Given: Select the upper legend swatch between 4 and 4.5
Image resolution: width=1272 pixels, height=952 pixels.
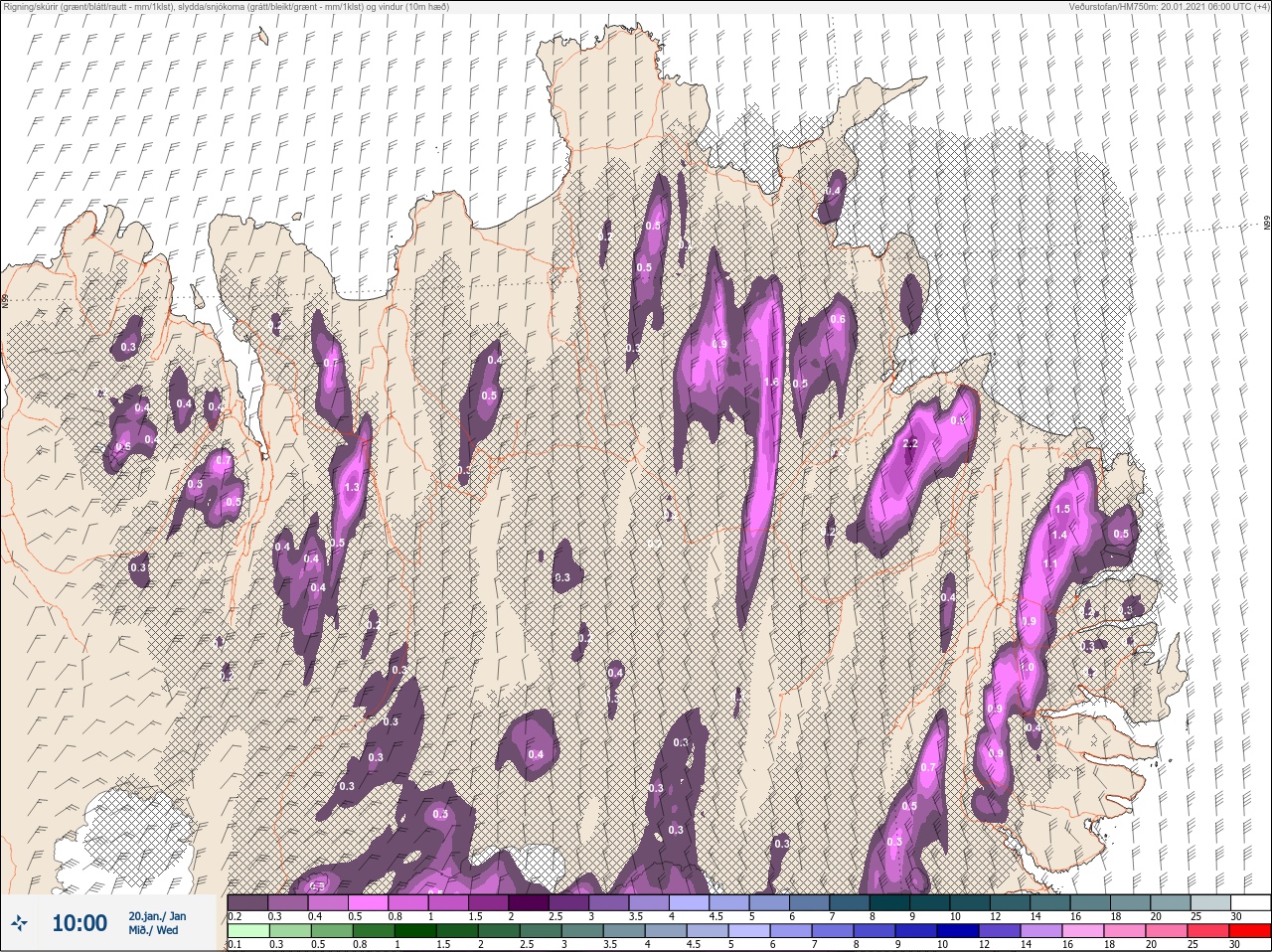Looking at the screenshot, I should click(x=689, y=902).
